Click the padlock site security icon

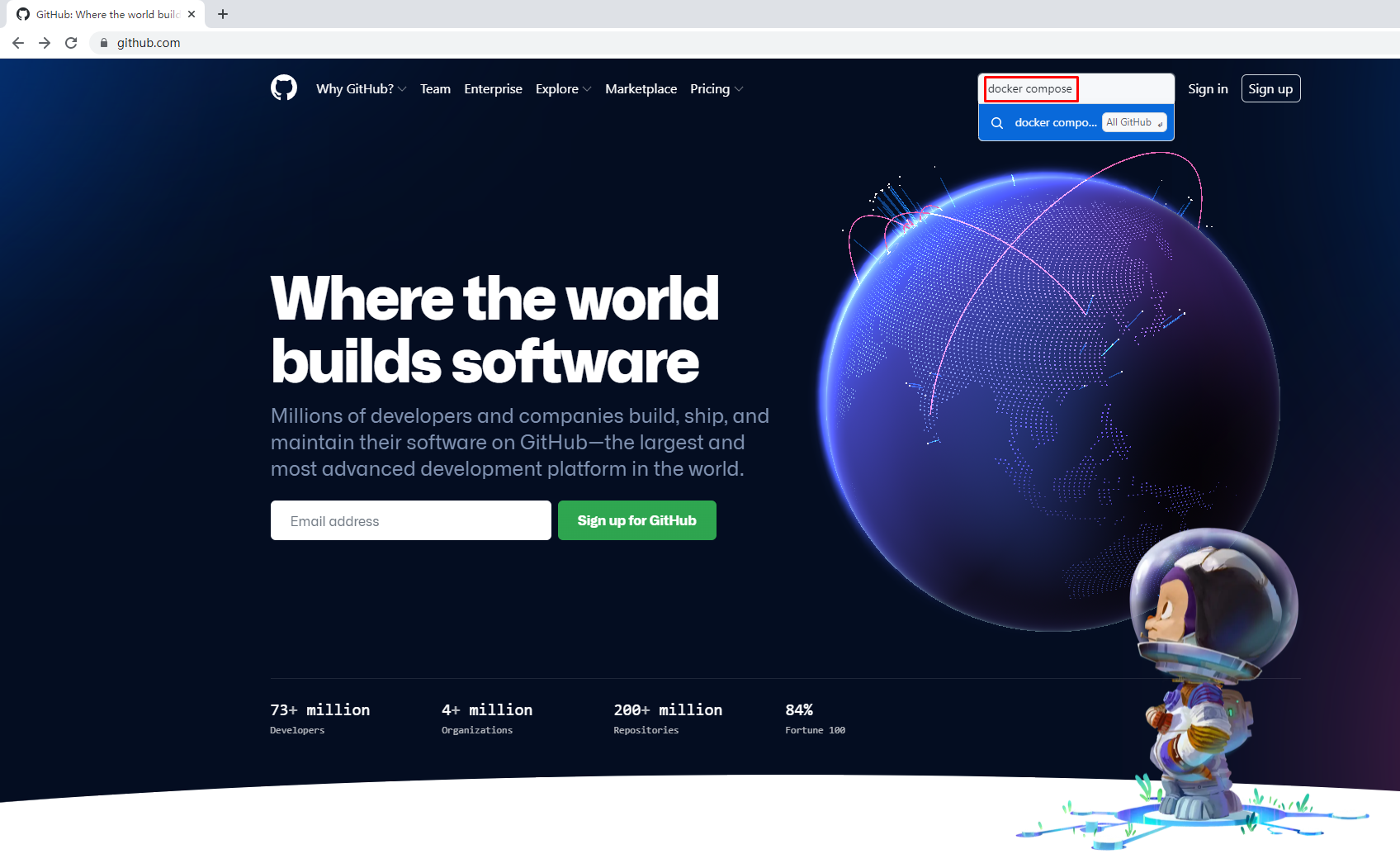104,43
